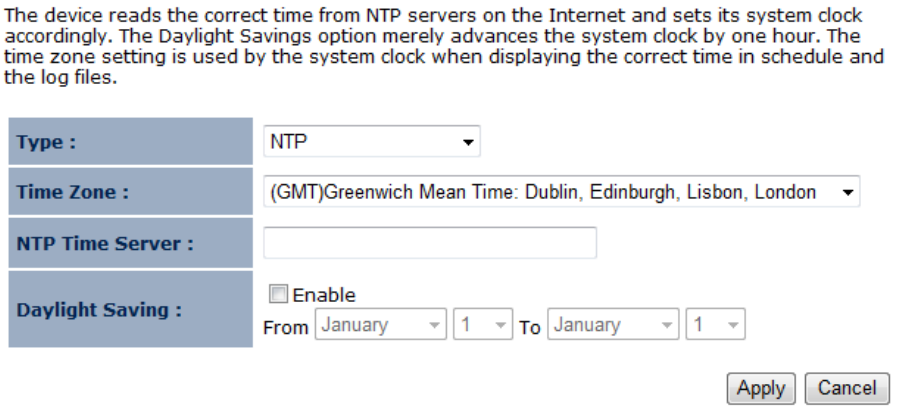Click the Type row label
Screen dimensions: 908x411
click(46, 142)
